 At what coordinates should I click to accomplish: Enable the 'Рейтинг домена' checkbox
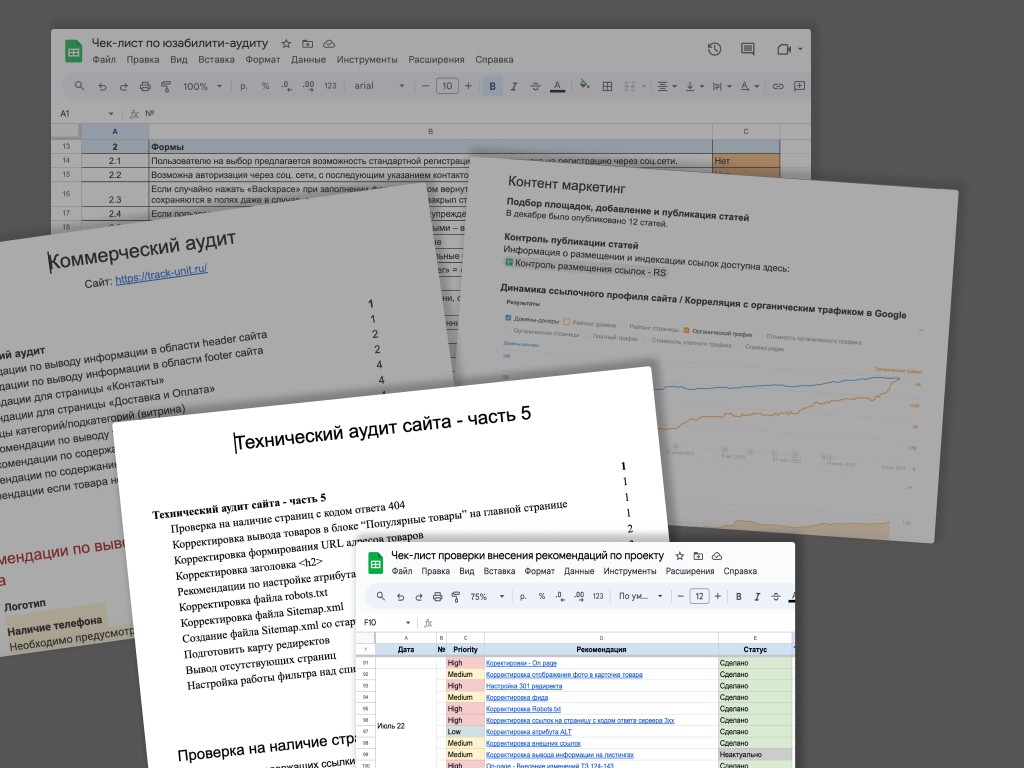tap(566, 322)
